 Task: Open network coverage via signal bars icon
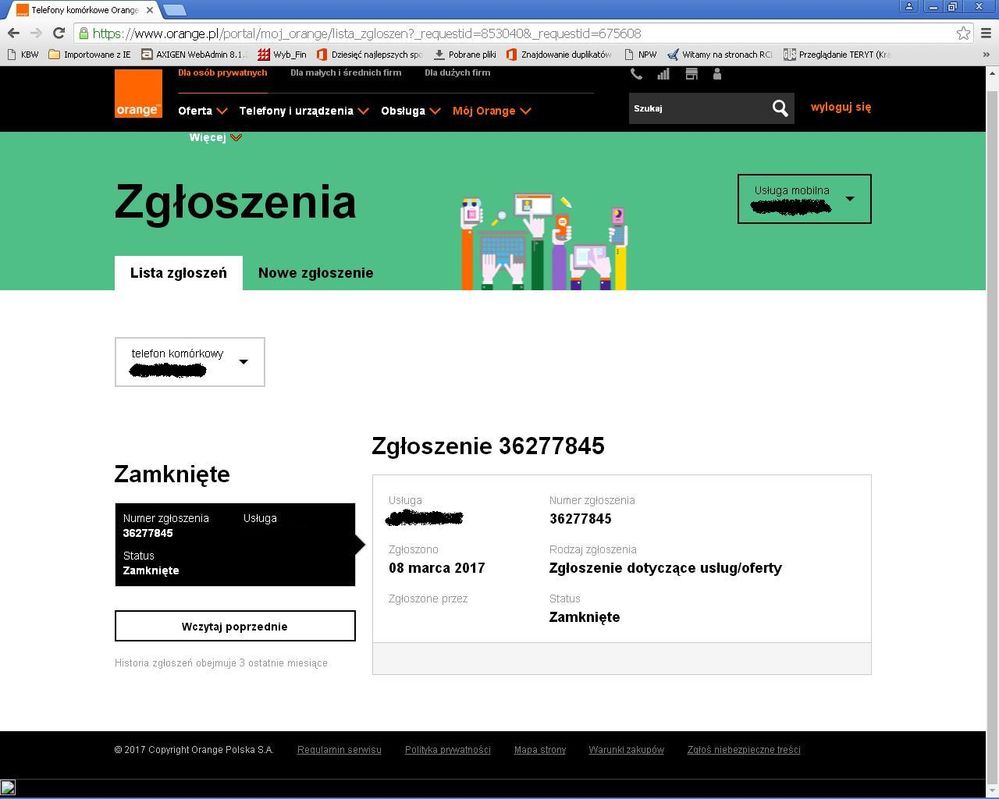[x=662, y=73]
